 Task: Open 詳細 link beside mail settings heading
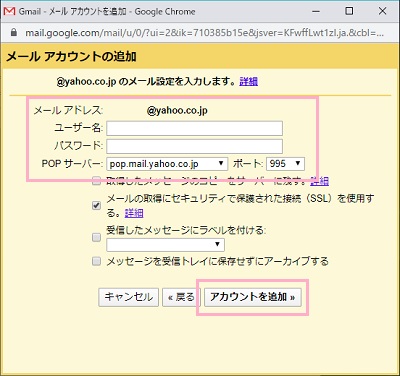tap(248, 81)
